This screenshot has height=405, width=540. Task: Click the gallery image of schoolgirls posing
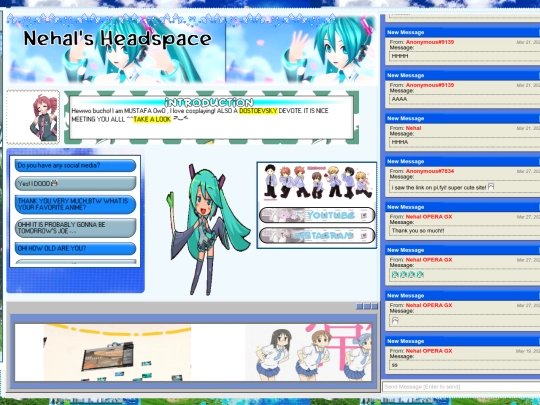click(309, 353)
